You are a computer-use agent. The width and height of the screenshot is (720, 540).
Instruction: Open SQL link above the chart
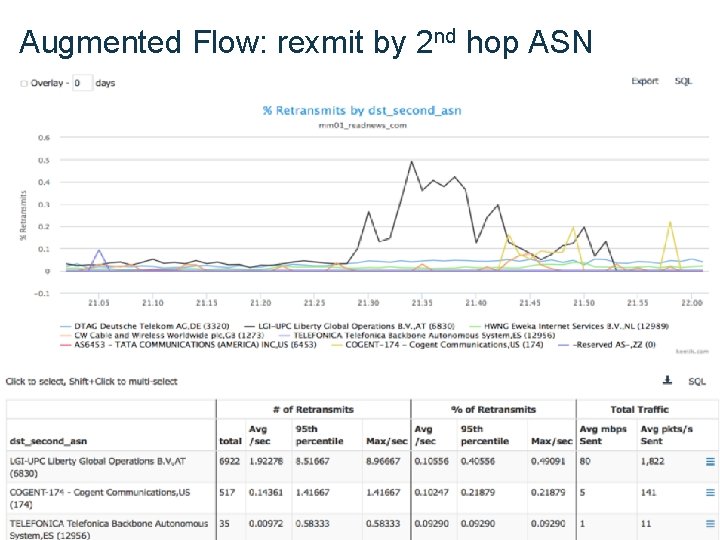(683, 81)
